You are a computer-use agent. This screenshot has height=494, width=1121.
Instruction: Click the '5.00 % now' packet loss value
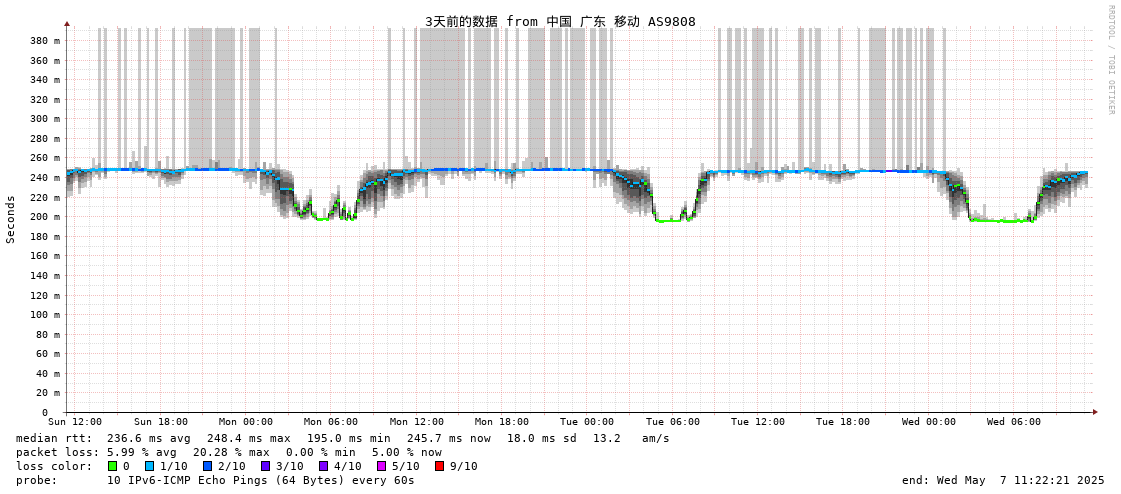[407, 453]
